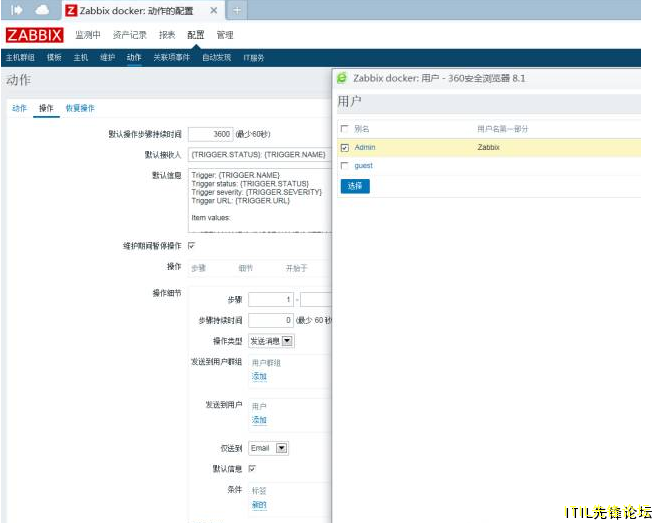Click the Admin user link
The width and height of the screenshot is (652, 523).
click(x=365, y=147)
